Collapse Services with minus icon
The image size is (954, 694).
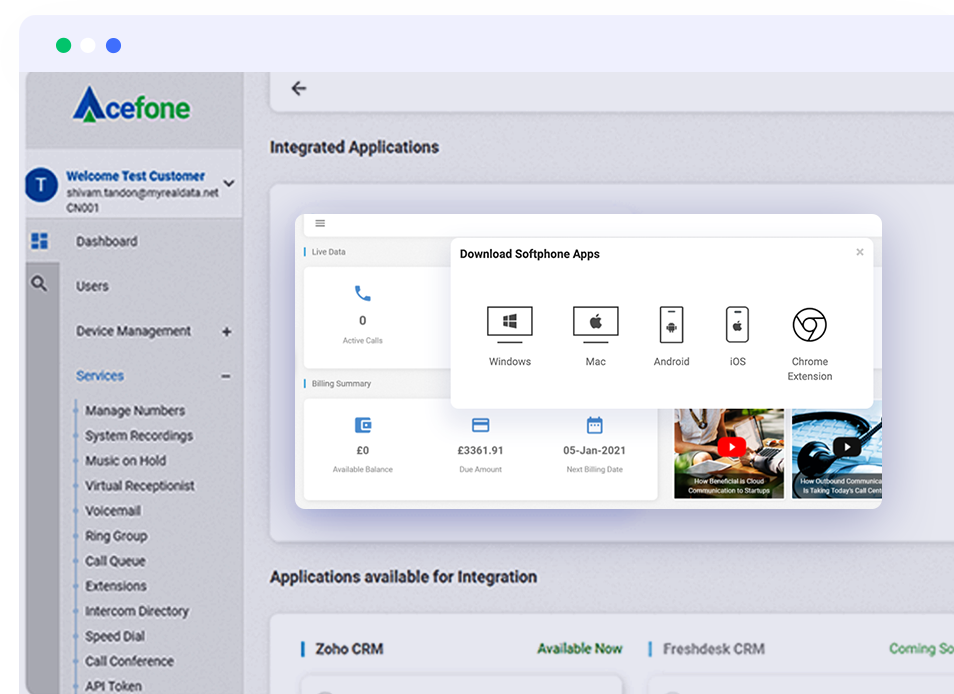point(226,376)
